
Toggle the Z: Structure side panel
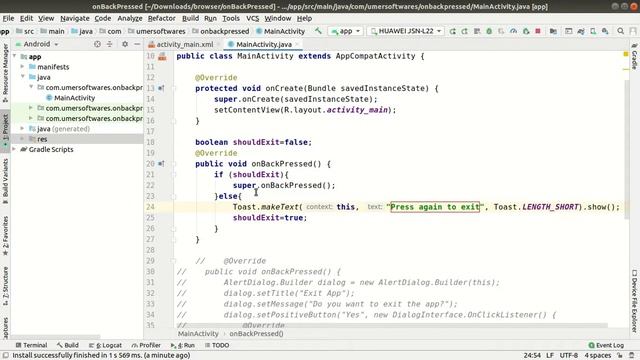coord(5,286)
